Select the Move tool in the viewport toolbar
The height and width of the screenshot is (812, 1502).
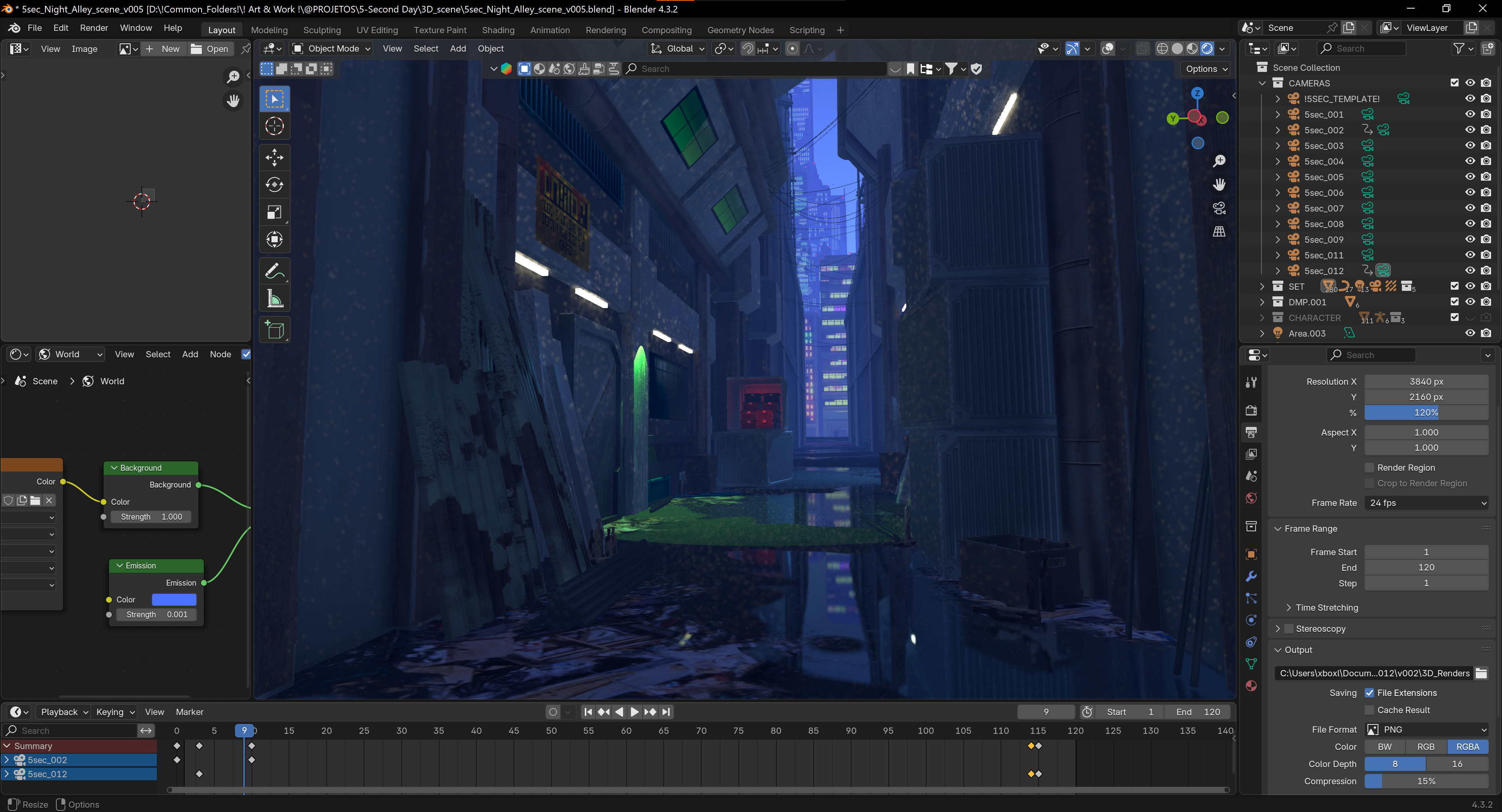pyautogui.click(x=274, y=158)
